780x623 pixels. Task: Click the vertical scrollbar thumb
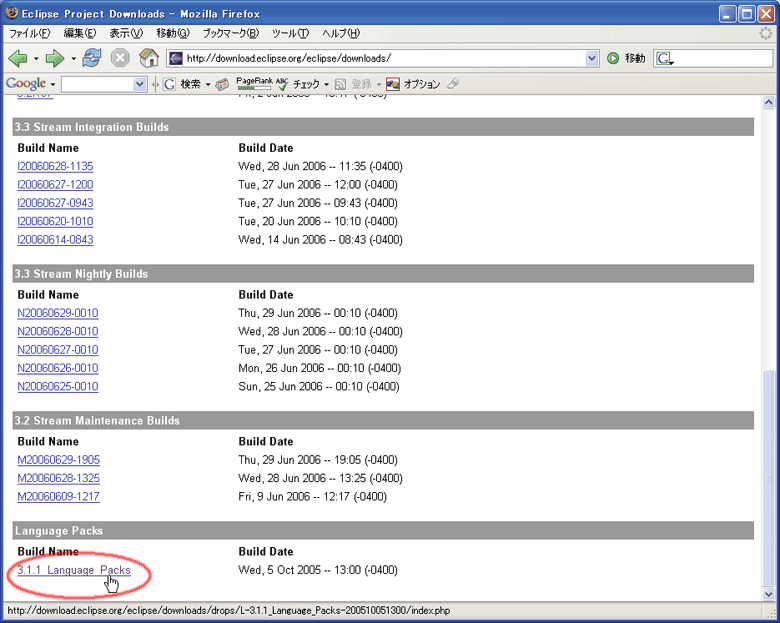(x=769, y=477)
